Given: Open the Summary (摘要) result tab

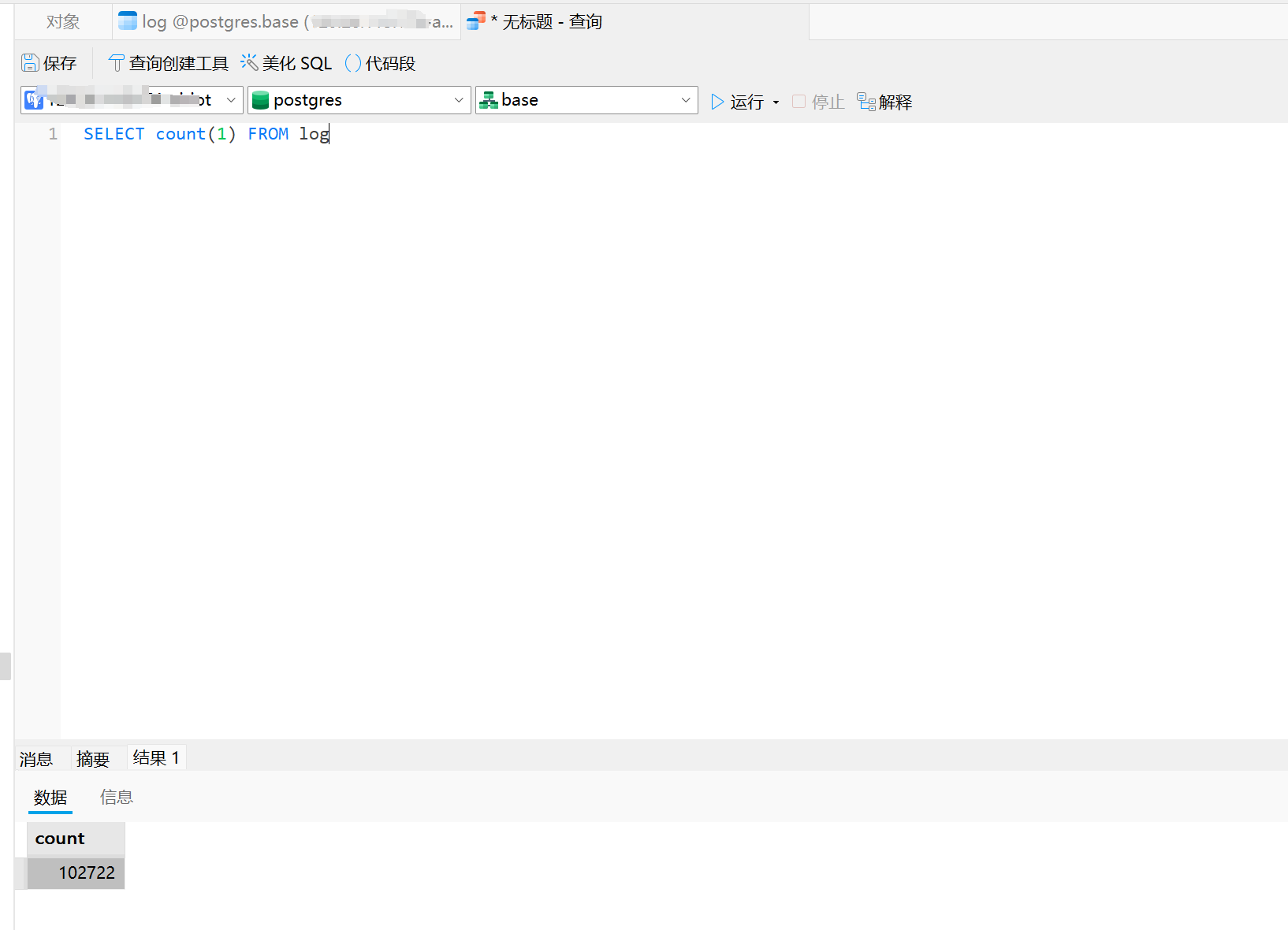Looking at the screenshot, I should coord(93,759).
